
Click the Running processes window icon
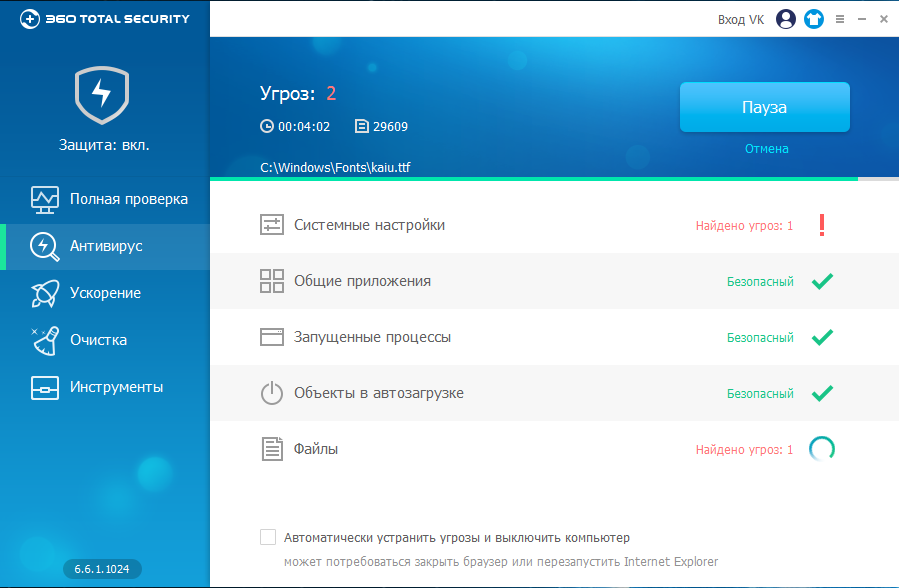pos(272,337)
